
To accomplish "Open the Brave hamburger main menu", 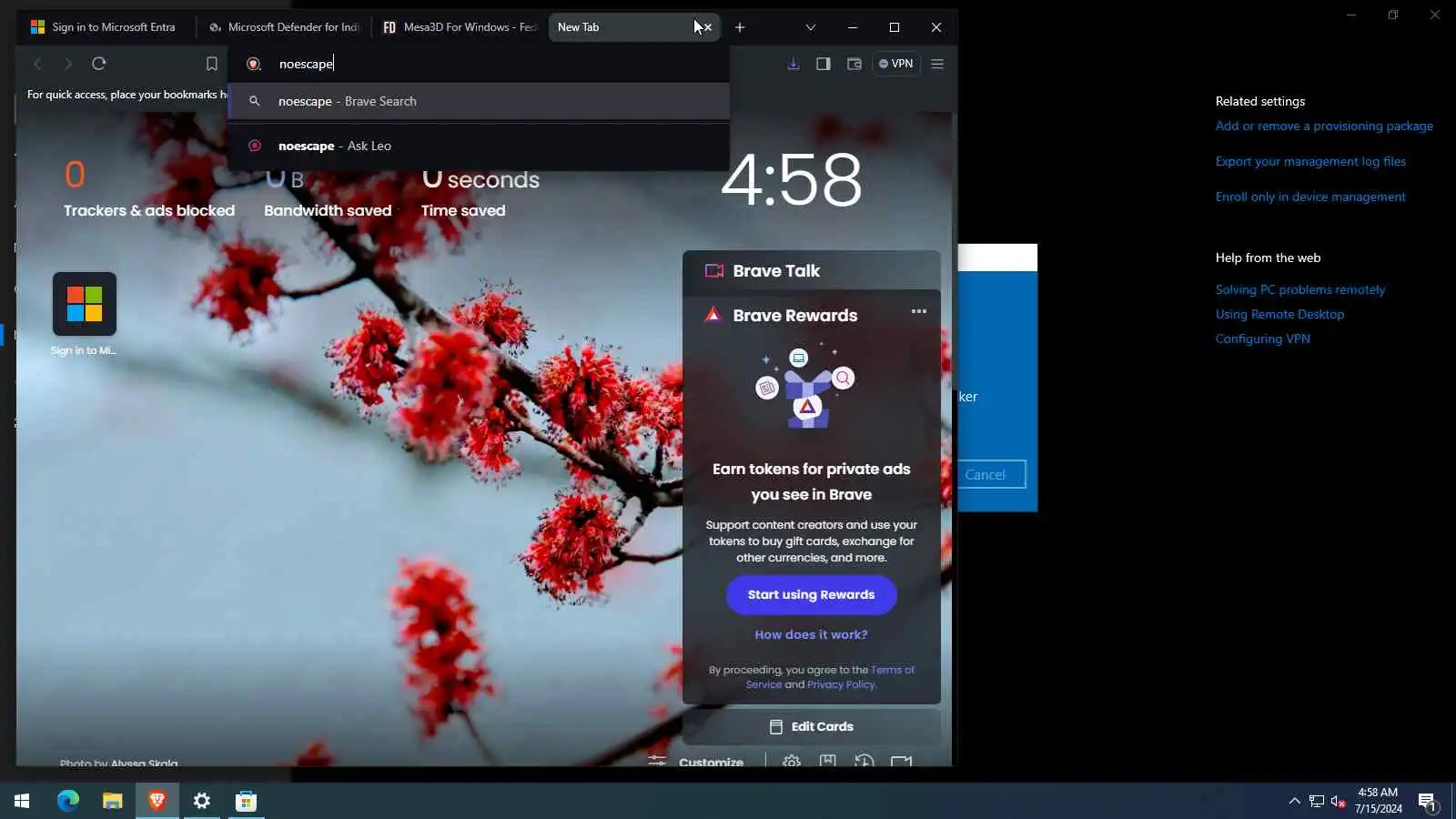I will tap(937, 64).
